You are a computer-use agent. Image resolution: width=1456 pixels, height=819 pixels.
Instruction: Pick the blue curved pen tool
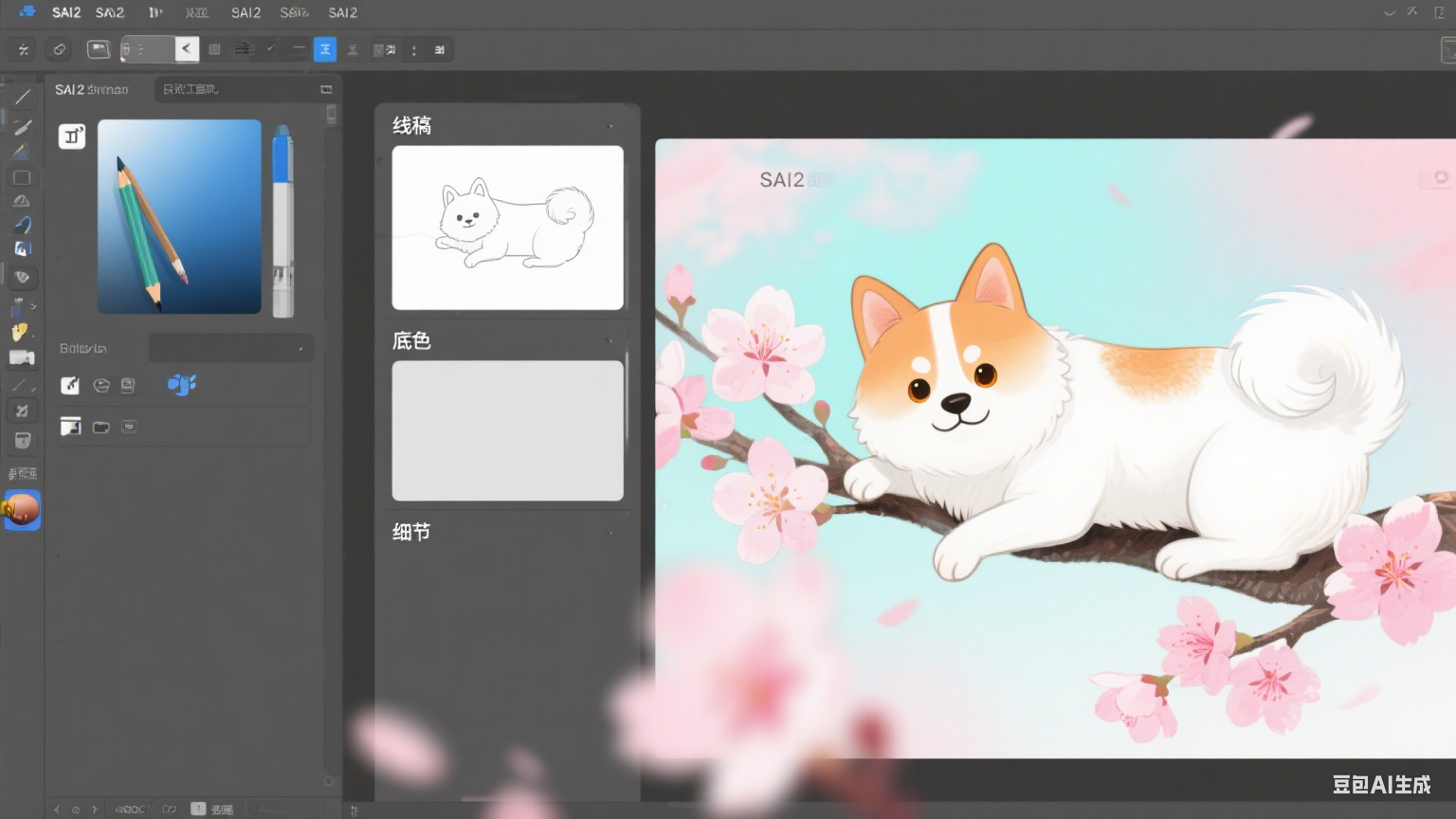[x=23, y=225]
